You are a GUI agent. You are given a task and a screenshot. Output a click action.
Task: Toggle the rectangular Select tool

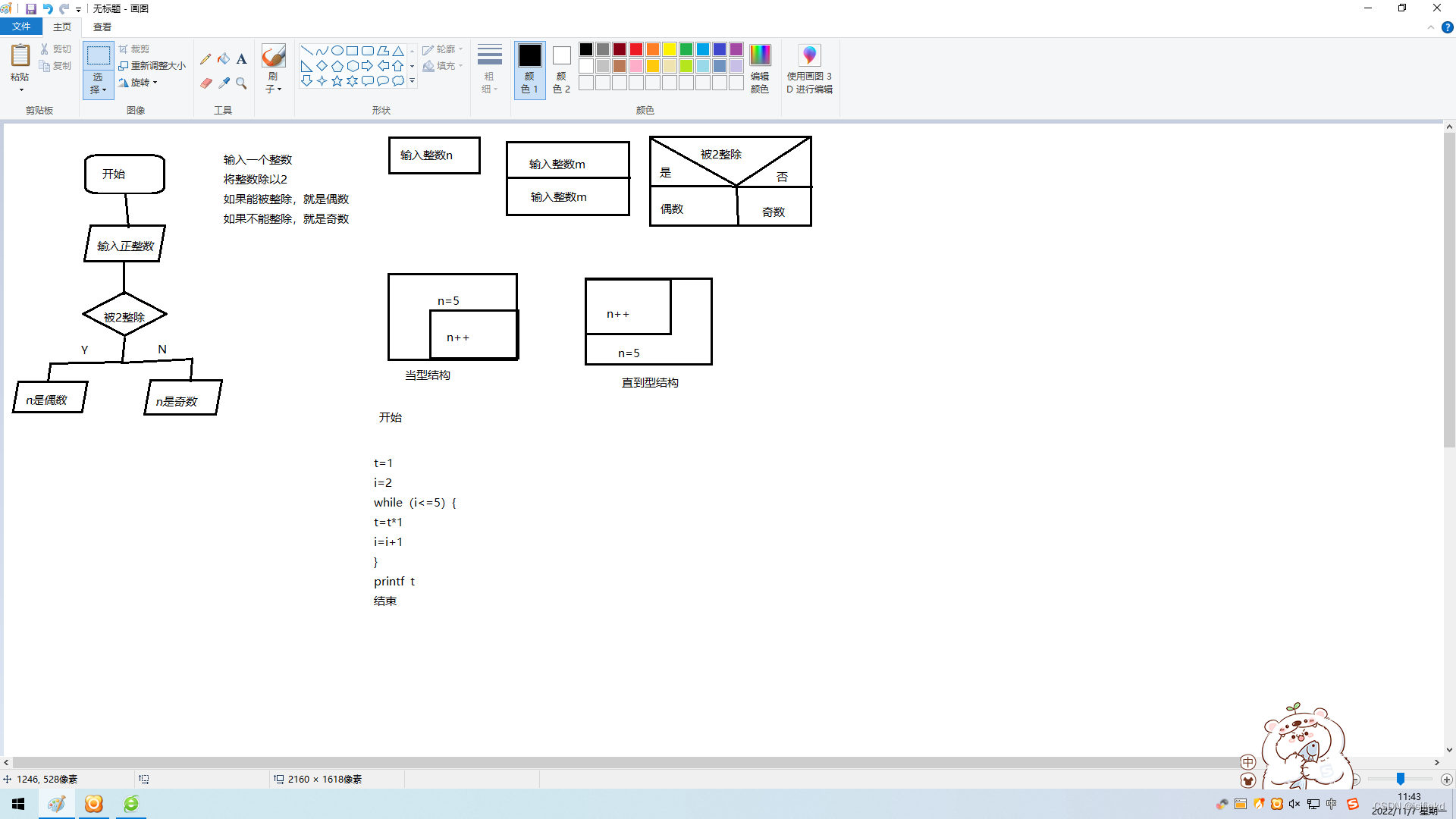[98, 56]
